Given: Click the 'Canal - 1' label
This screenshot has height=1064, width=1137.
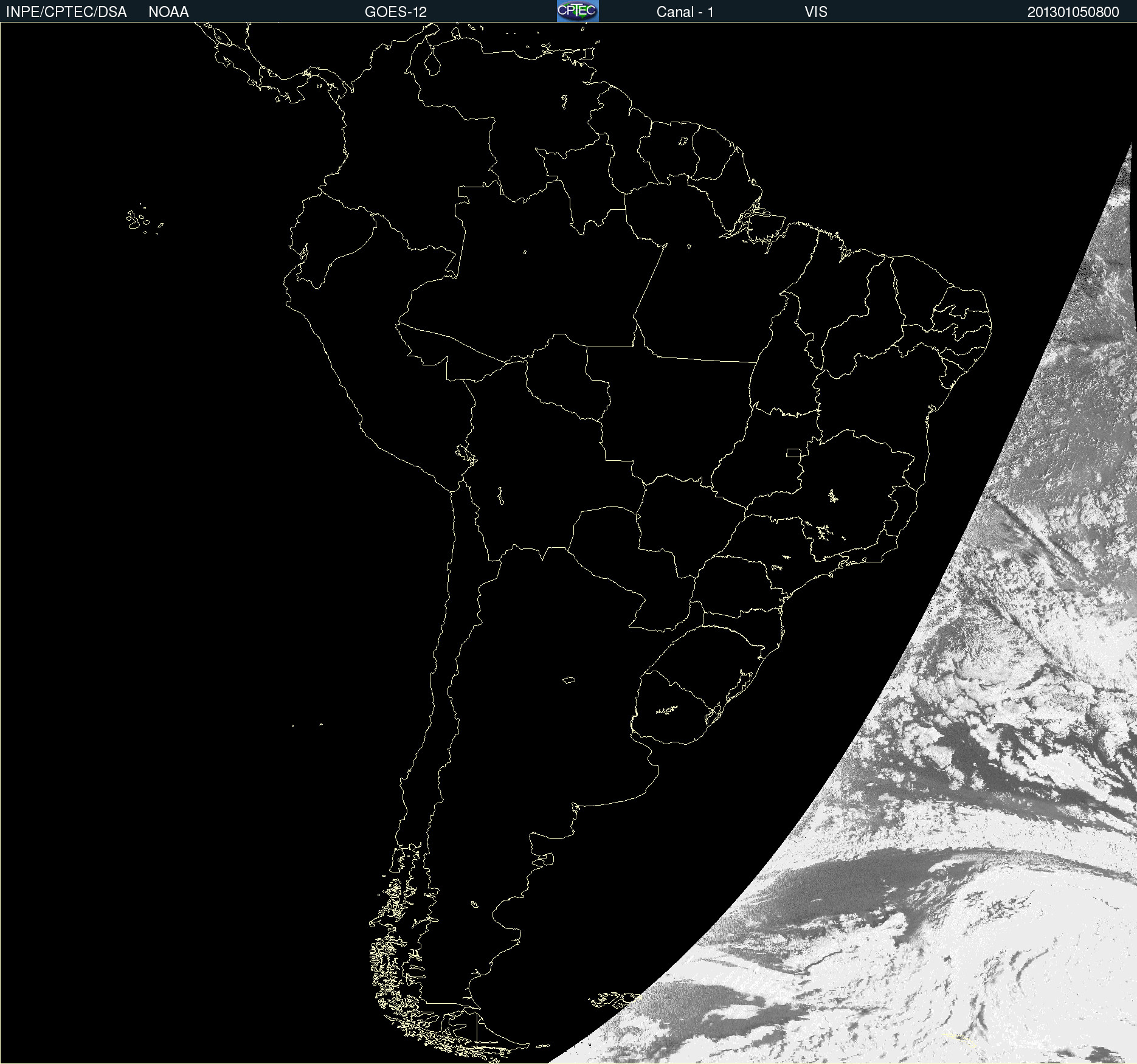Looking at the screenshot, I should (685, 12).
